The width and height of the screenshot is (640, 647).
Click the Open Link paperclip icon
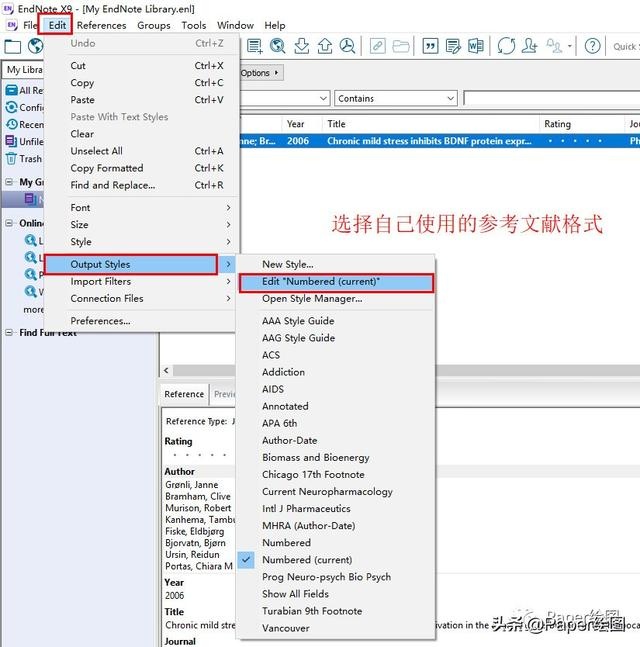378,46
